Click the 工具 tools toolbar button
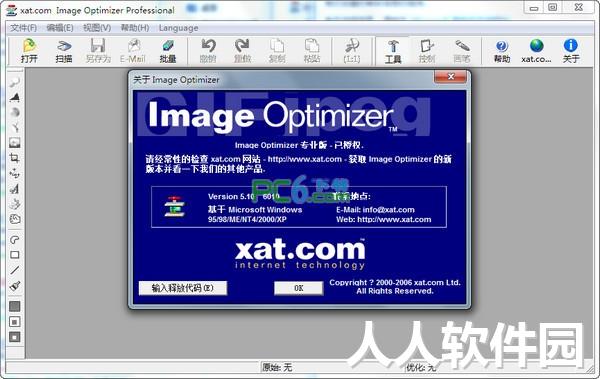Viewport: 600px width, 379px height. click(393, 51)
